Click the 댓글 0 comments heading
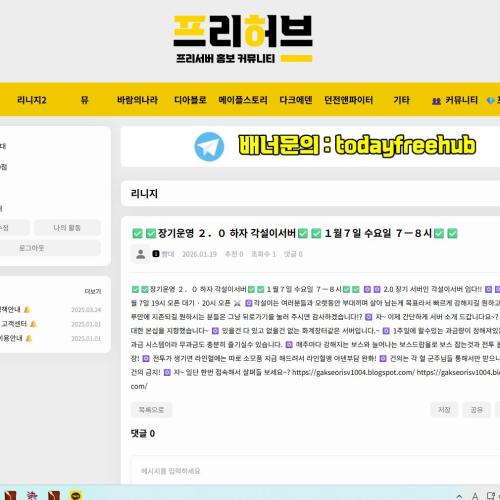 click(x=143, y=433)
